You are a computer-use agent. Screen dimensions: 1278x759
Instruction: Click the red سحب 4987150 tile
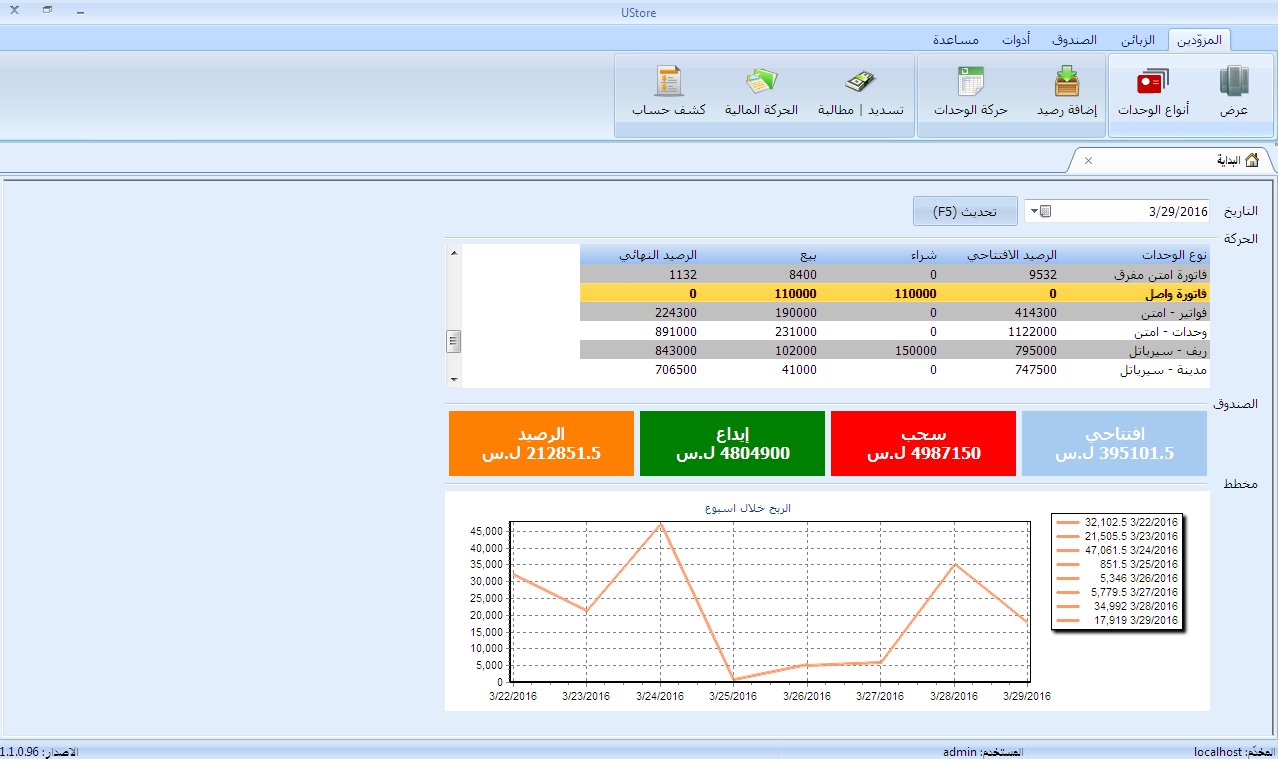[924, 443]
